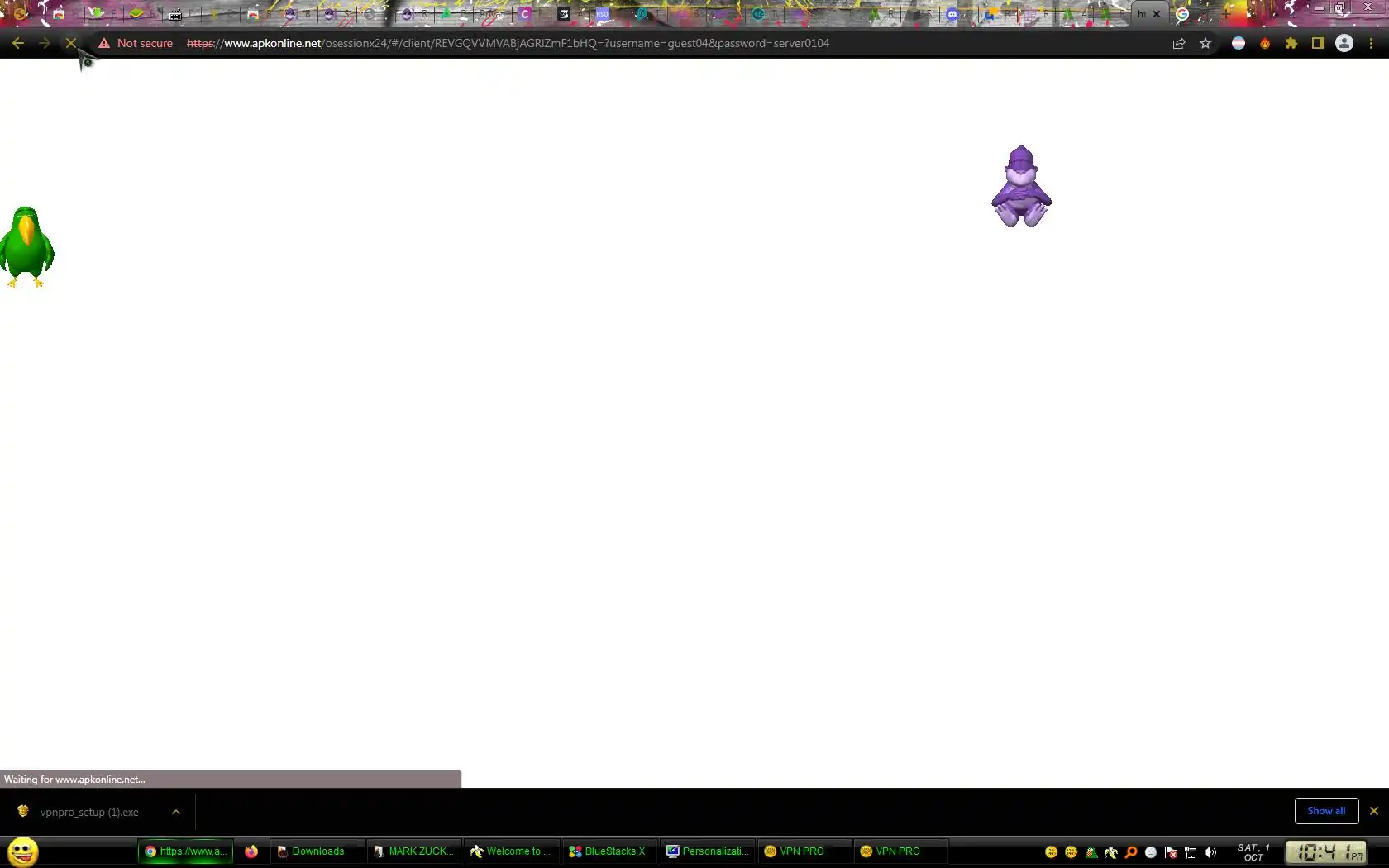Open the Chrome three-dot menu

[x=1371, y=43]
